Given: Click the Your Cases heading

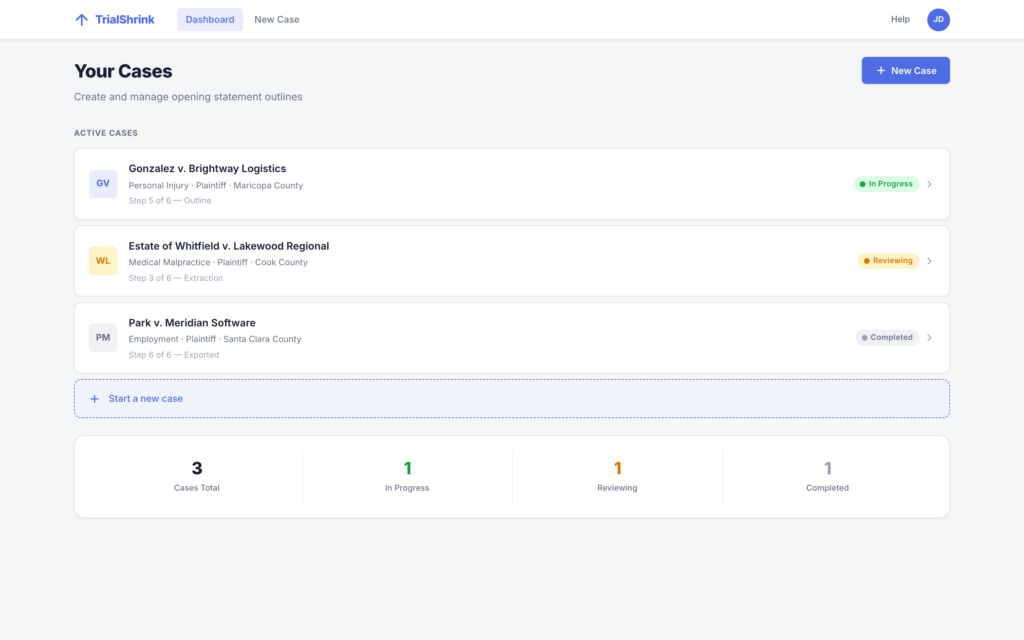Looking at the screenshot, I should pos(123,71).
